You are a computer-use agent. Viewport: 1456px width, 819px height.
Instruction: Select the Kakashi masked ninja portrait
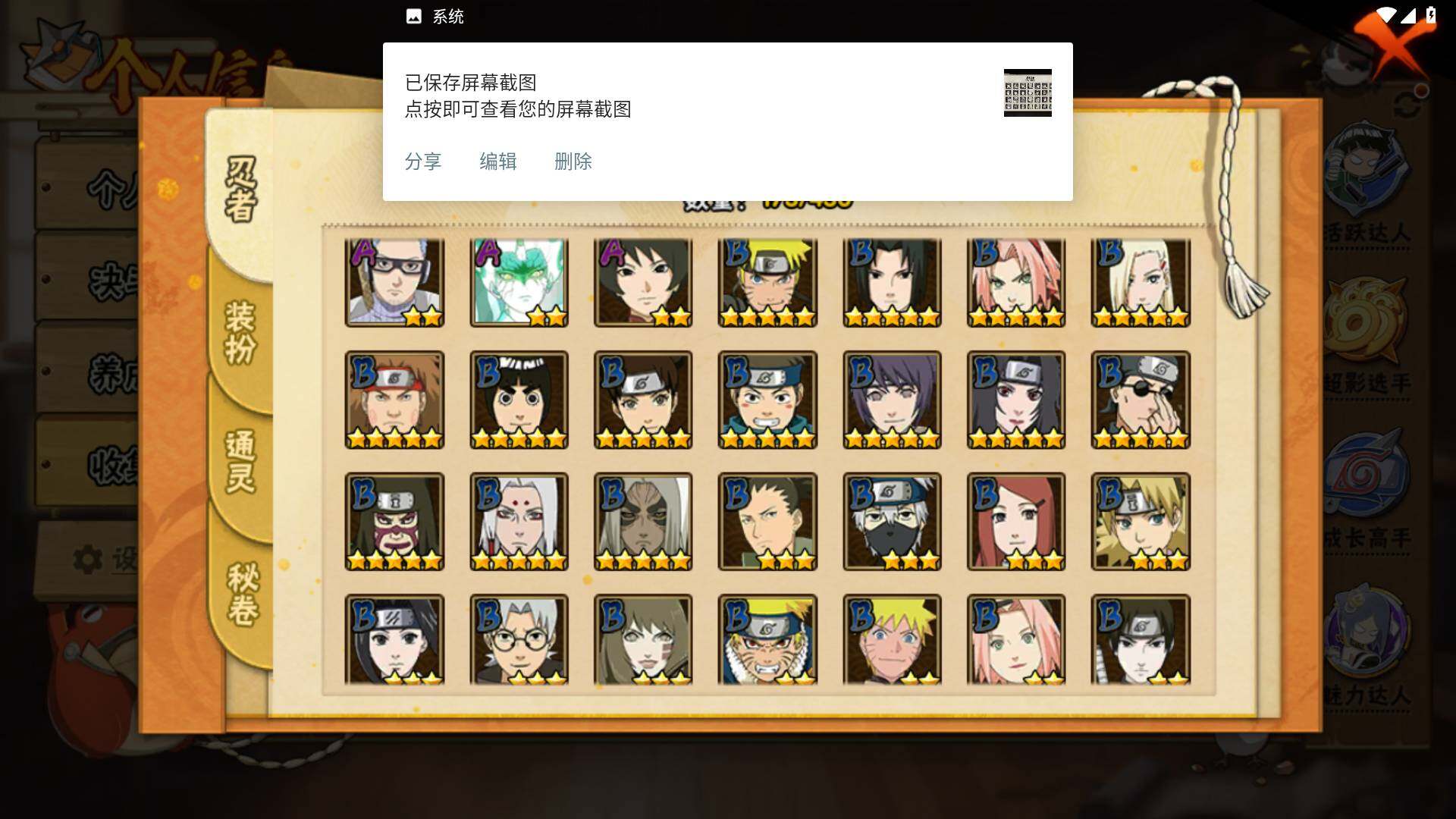click(x=892, y=522)
